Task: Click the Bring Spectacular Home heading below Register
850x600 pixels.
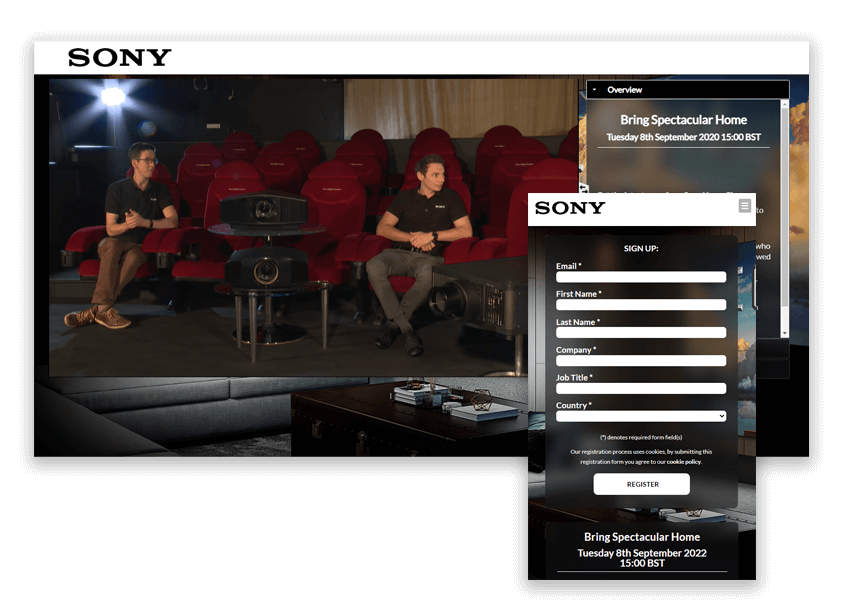Action: pos(642,537)
